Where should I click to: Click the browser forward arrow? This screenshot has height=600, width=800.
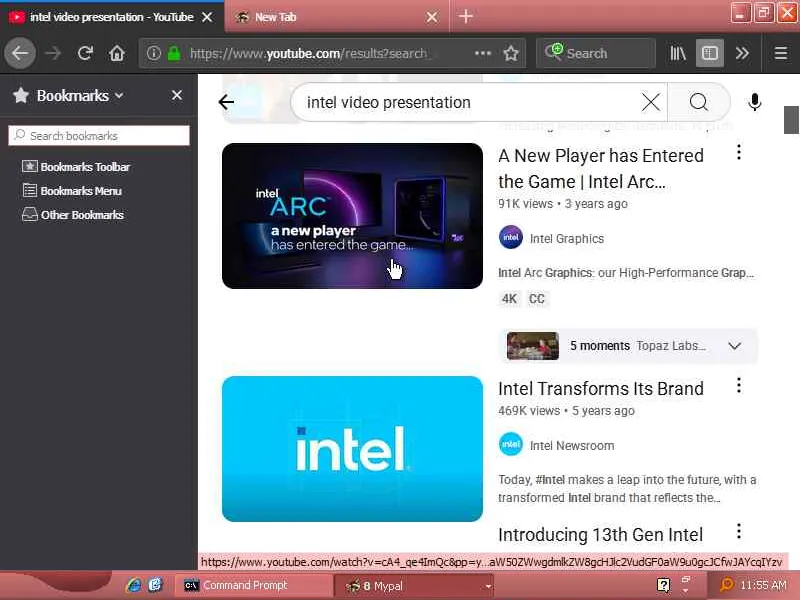pos(53,53)
